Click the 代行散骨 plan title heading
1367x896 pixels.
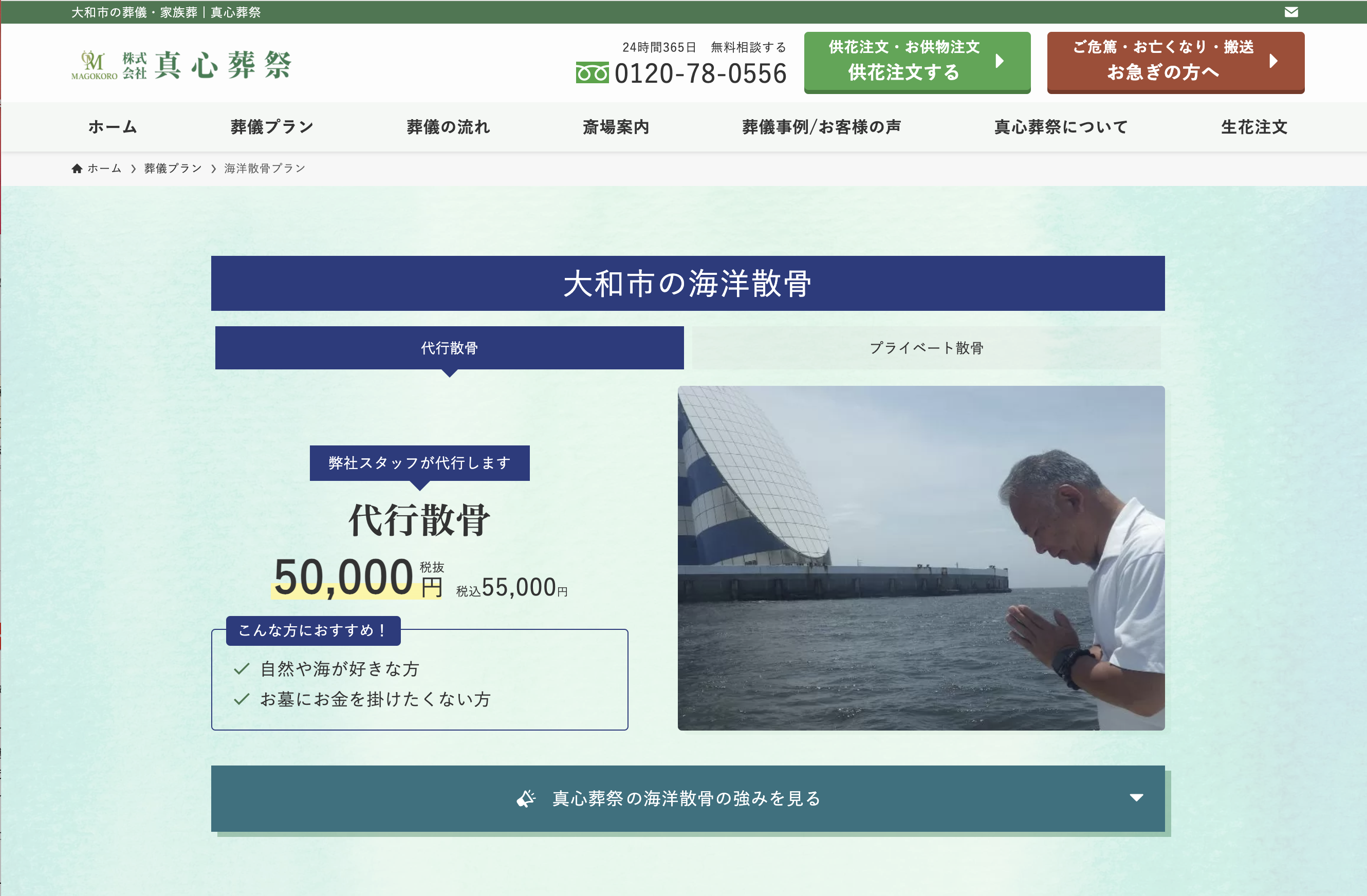(x=419, y=520)
